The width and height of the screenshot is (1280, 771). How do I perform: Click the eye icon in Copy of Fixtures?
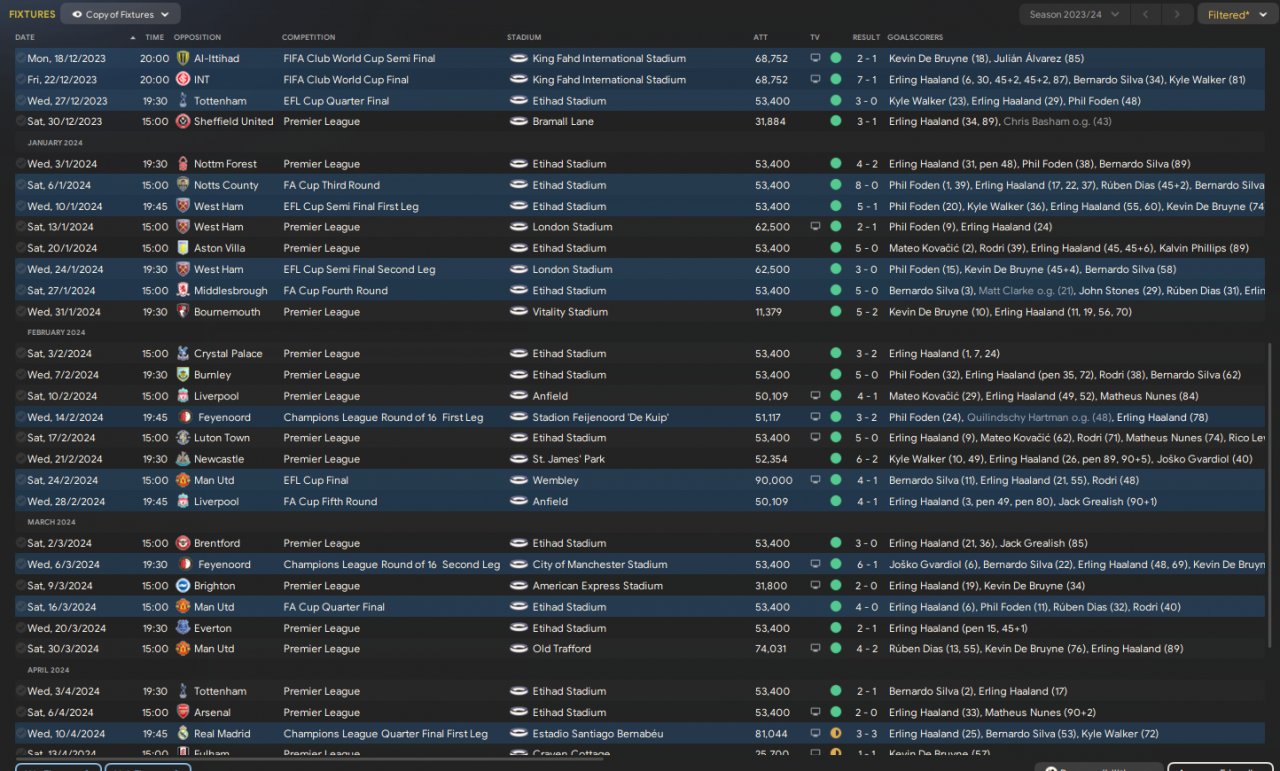(76, 15)
